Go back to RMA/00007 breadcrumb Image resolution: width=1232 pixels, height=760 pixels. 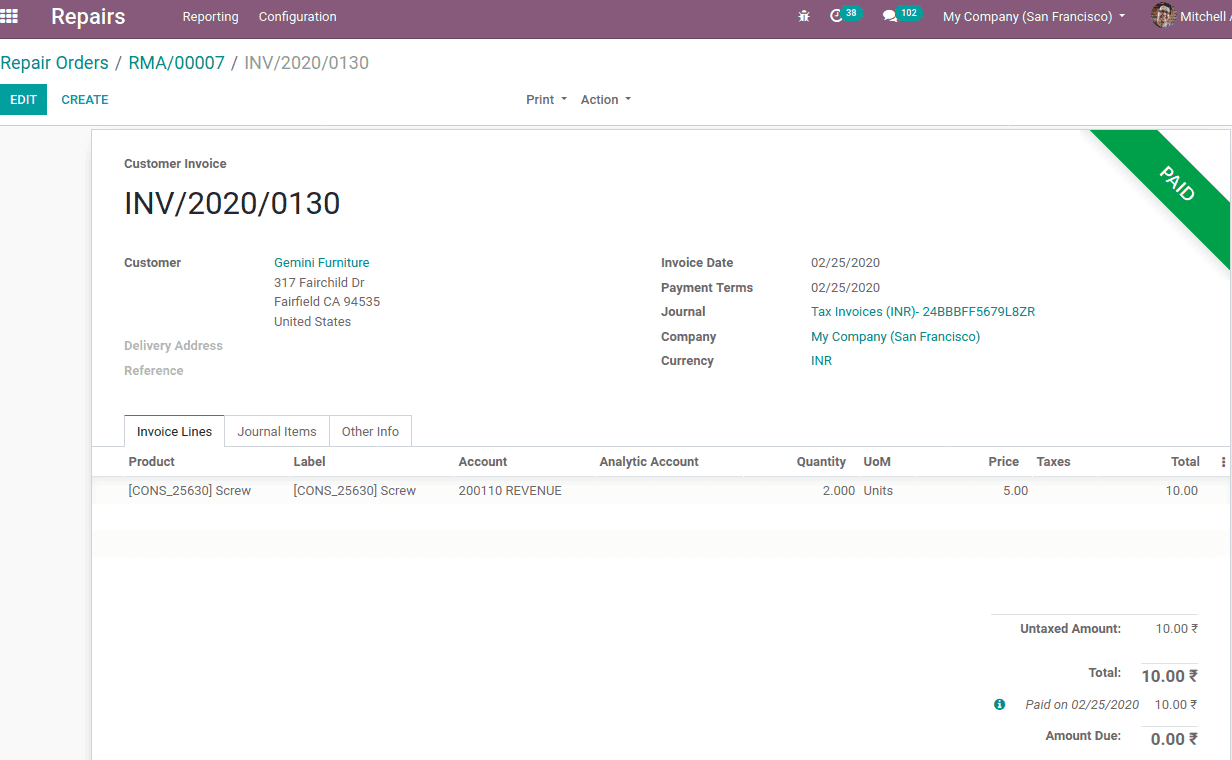coord(176,63)
